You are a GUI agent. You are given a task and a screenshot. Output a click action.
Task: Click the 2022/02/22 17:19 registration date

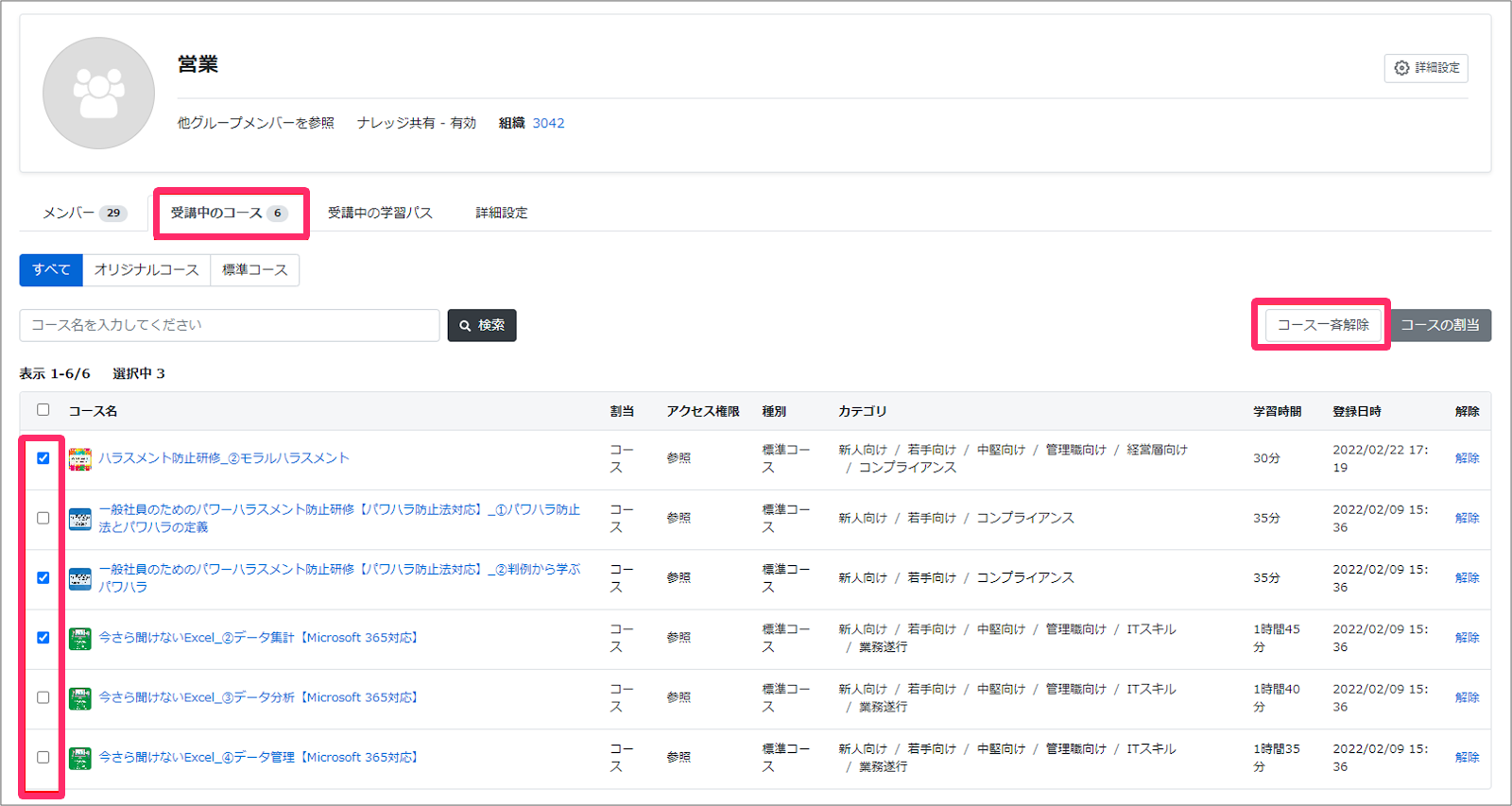[x=1381, y=458]
